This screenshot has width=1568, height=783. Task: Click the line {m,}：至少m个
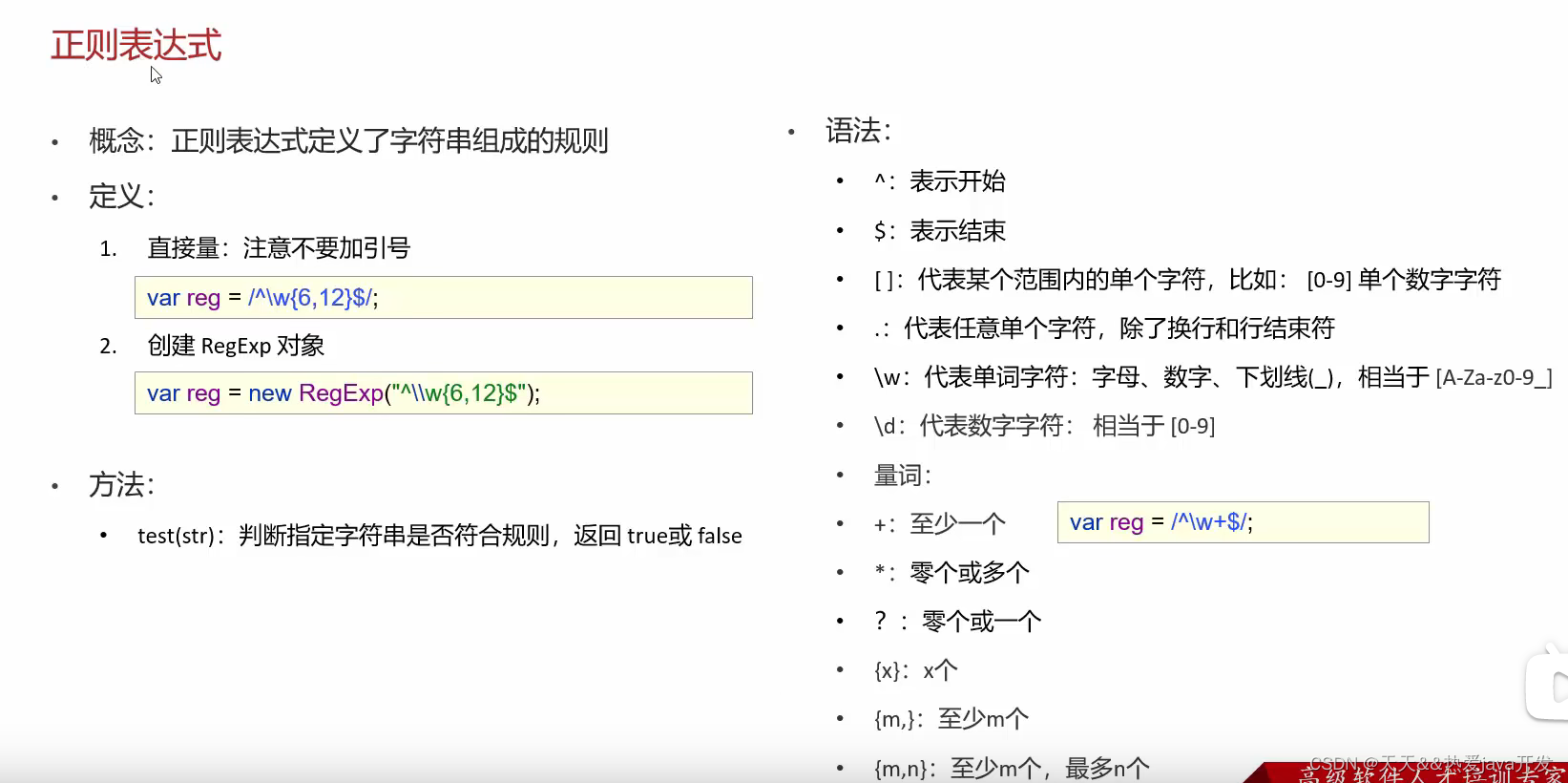point(951,719)
